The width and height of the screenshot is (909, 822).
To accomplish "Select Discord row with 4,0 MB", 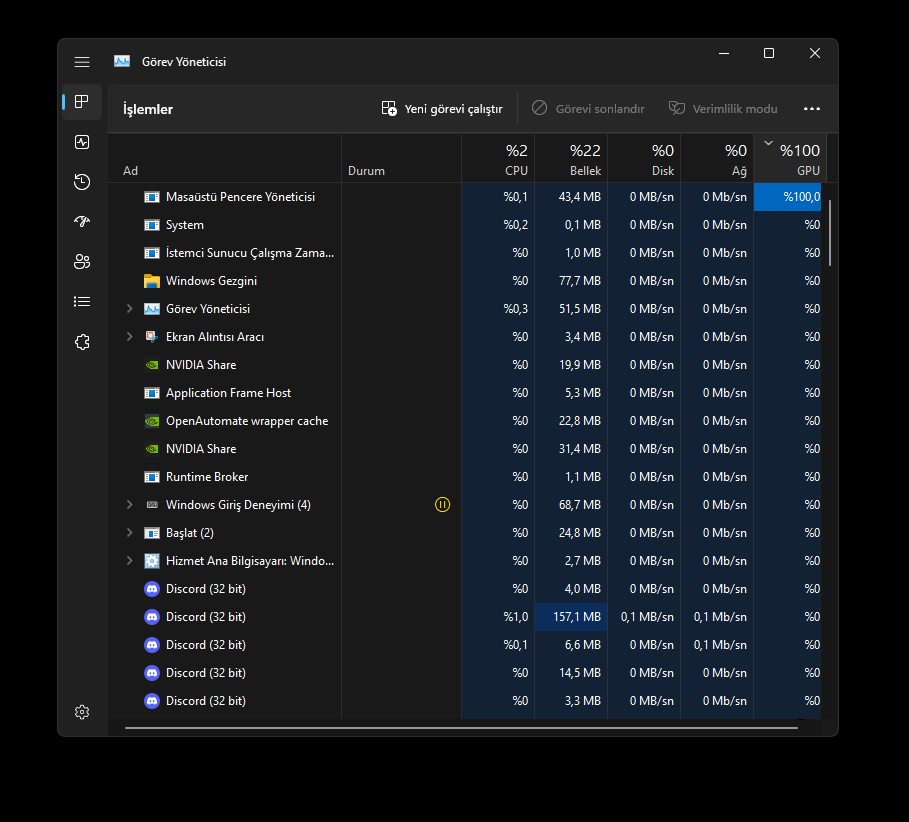I will [464, 589].
